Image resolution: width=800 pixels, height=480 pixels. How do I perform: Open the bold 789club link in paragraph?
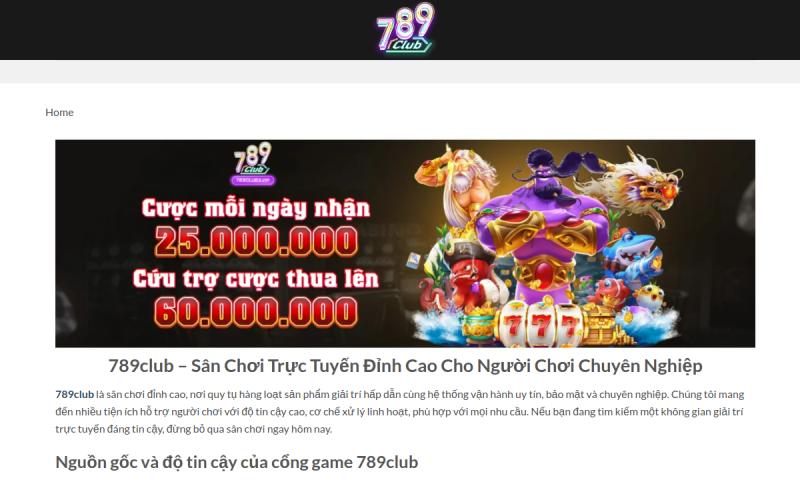point(74,394)
